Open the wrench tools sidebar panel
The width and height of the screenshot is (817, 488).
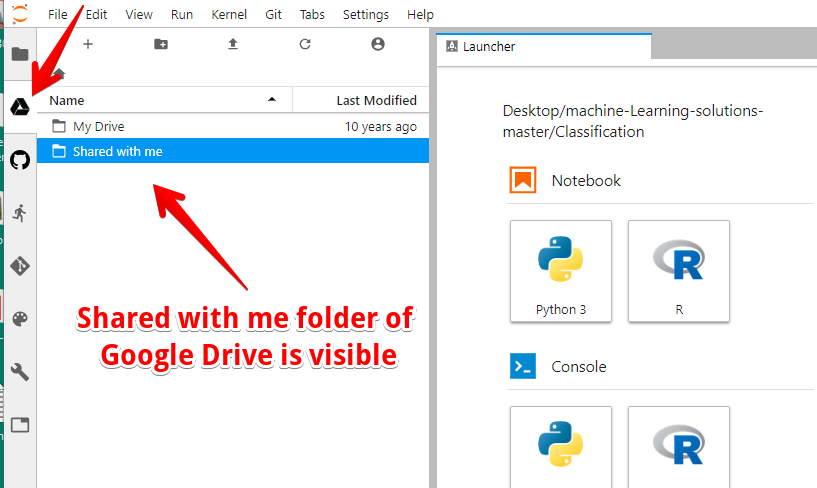pos(20,372)
